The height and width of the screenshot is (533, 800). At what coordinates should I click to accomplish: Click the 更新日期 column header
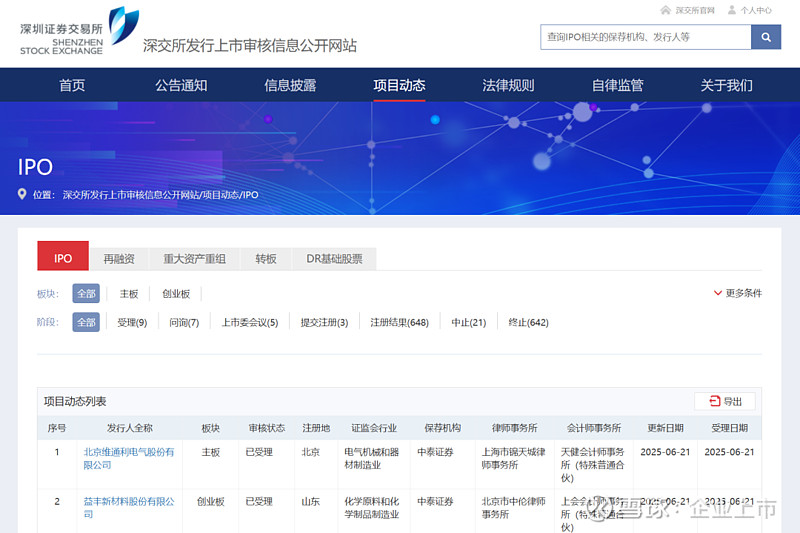tap(665, 428)
